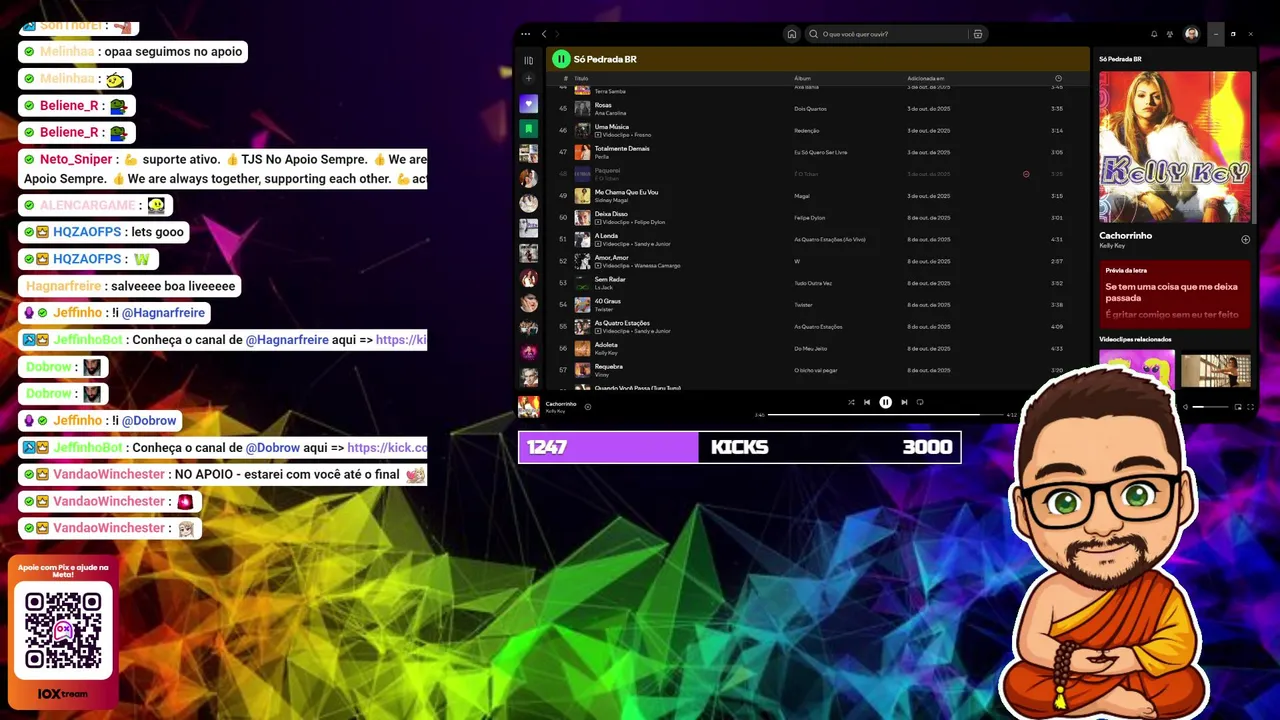Toggle repeat in the player
Viewport: 1280px width, 720px height.
(920, 402)
